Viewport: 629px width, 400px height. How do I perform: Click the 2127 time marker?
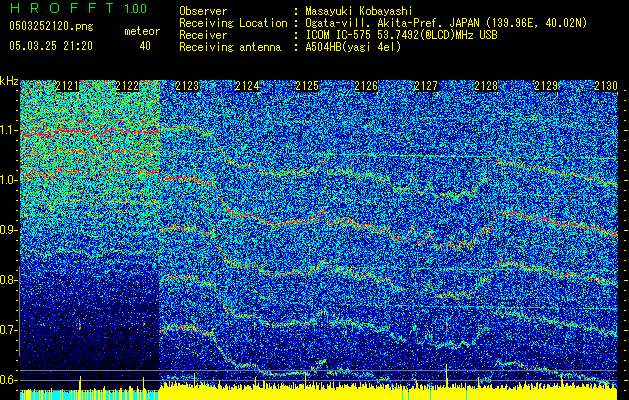pos(426,86)
